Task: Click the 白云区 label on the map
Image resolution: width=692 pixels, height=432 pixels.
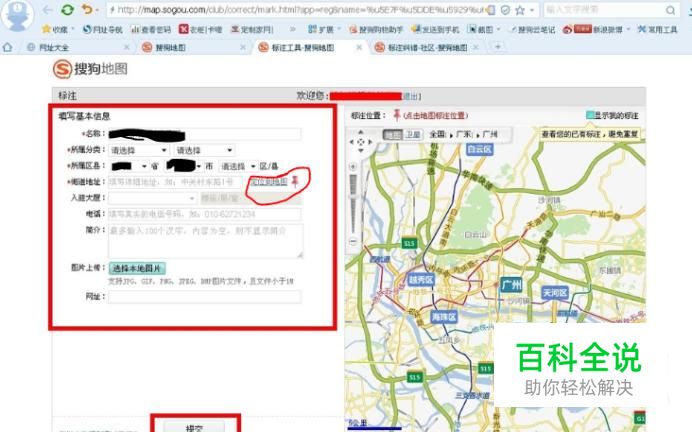Action: point(480,150)
